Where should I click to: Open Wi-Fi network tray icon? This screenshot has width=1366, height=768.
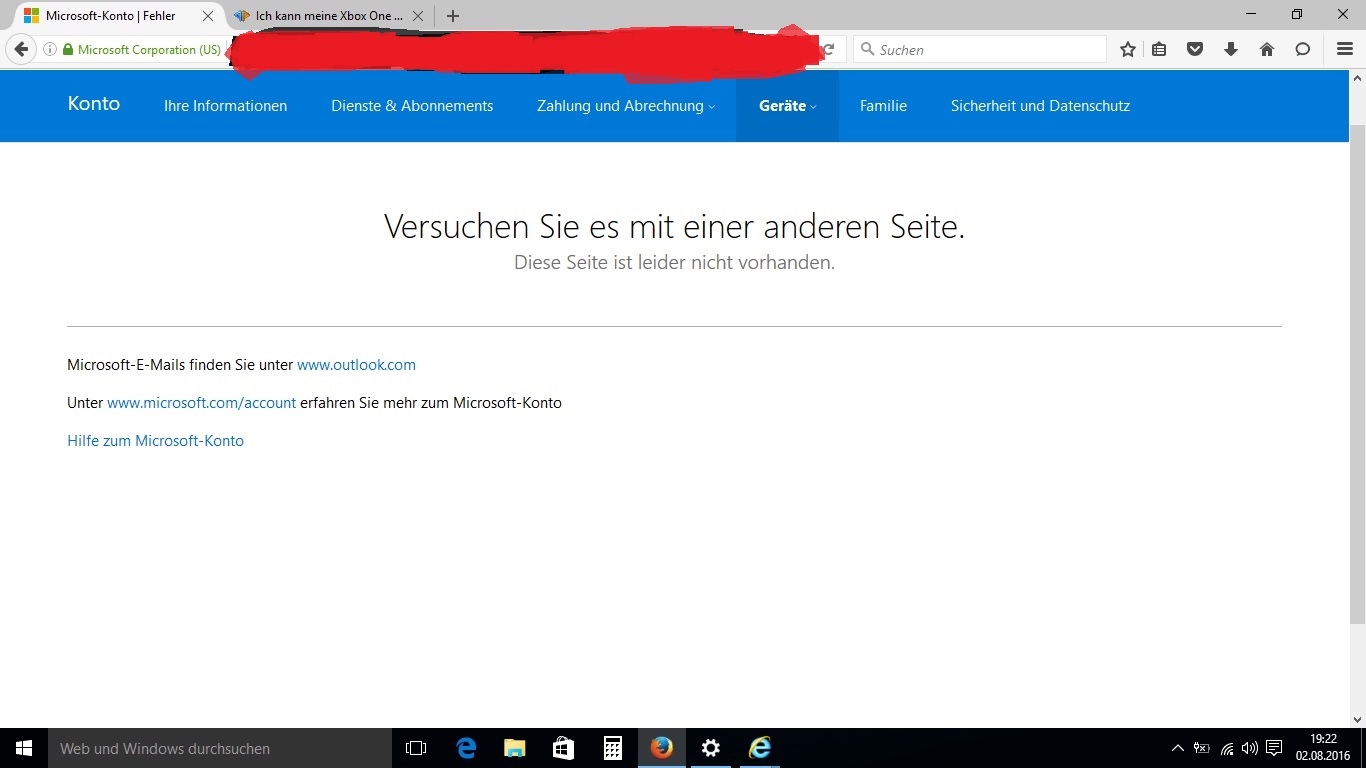pyautogui.click(x=1227, y=748)
